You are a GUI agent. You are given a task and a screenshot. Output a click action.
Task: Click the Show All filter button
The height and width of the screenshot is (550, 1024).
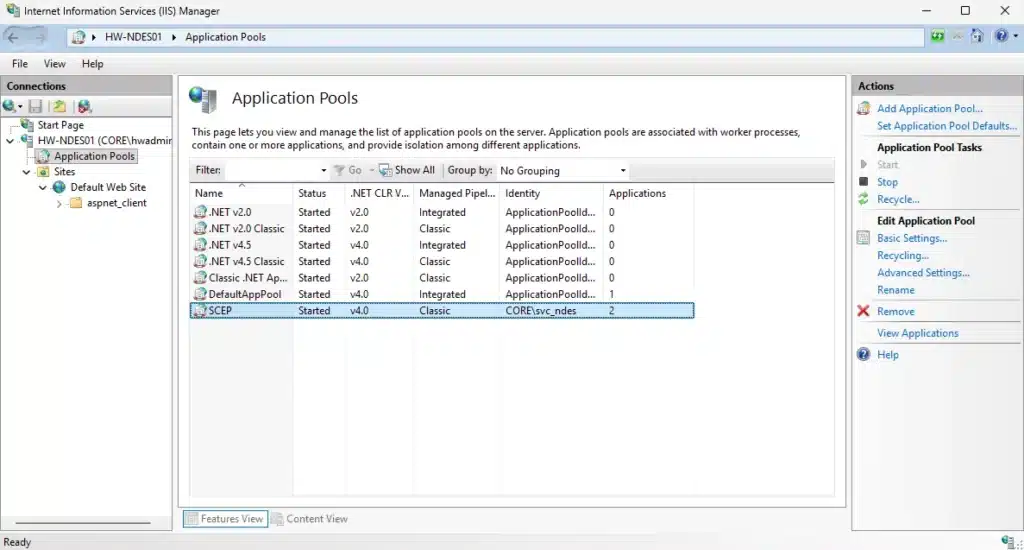pyautogui.click(x=406, y=170)
